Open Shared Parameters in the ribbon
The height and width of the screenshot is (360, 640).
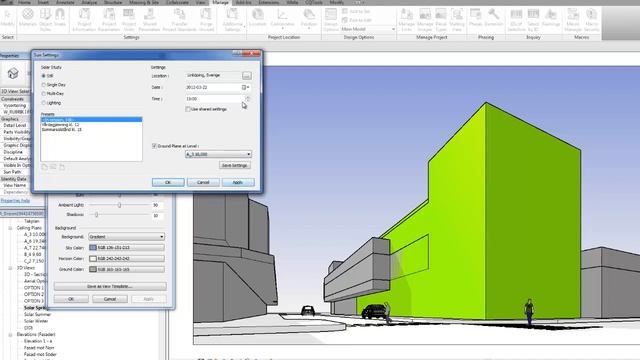click(149, 19)
